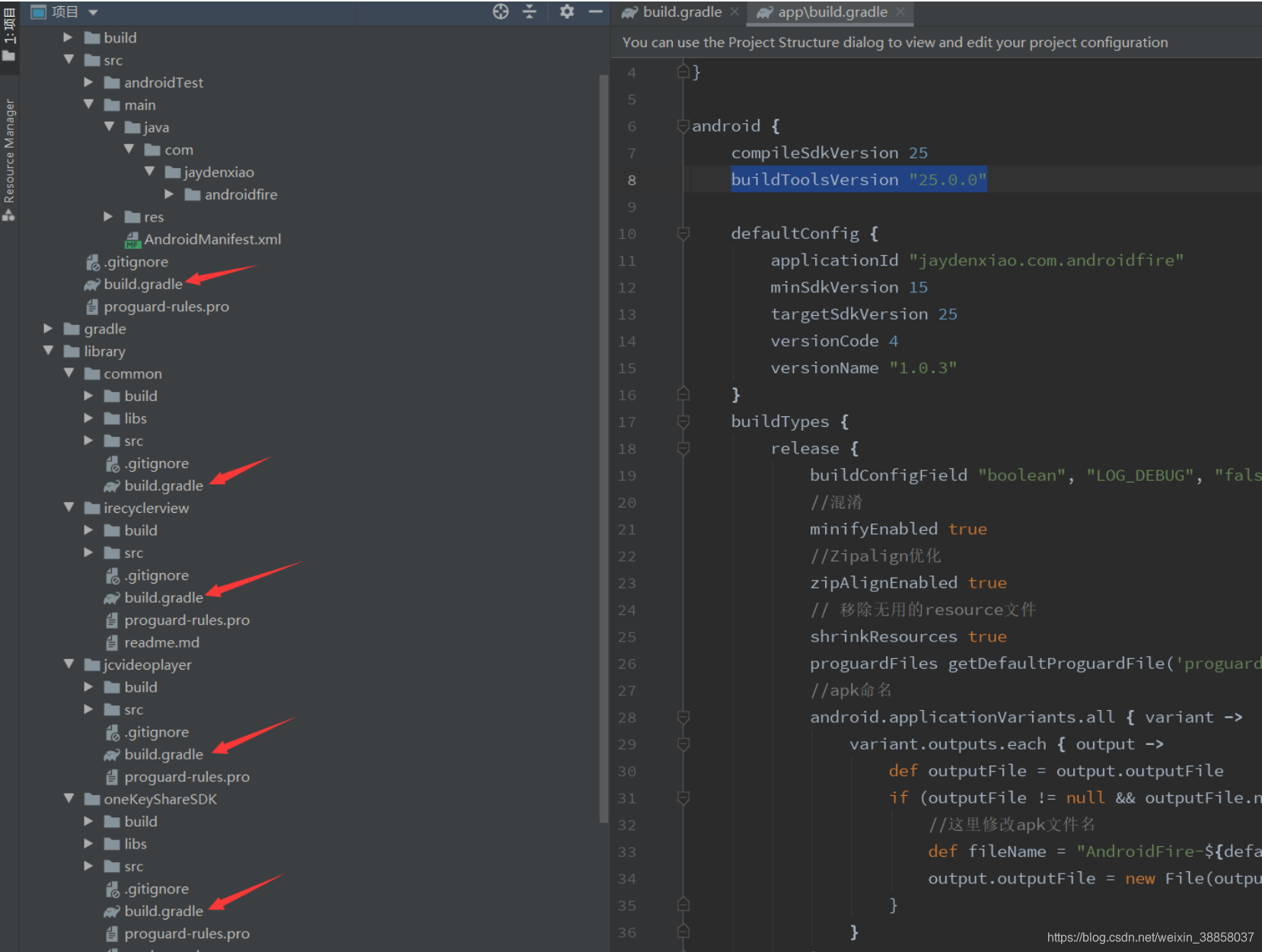Collapse the jcvideoplayer module

tap(69, 664)
